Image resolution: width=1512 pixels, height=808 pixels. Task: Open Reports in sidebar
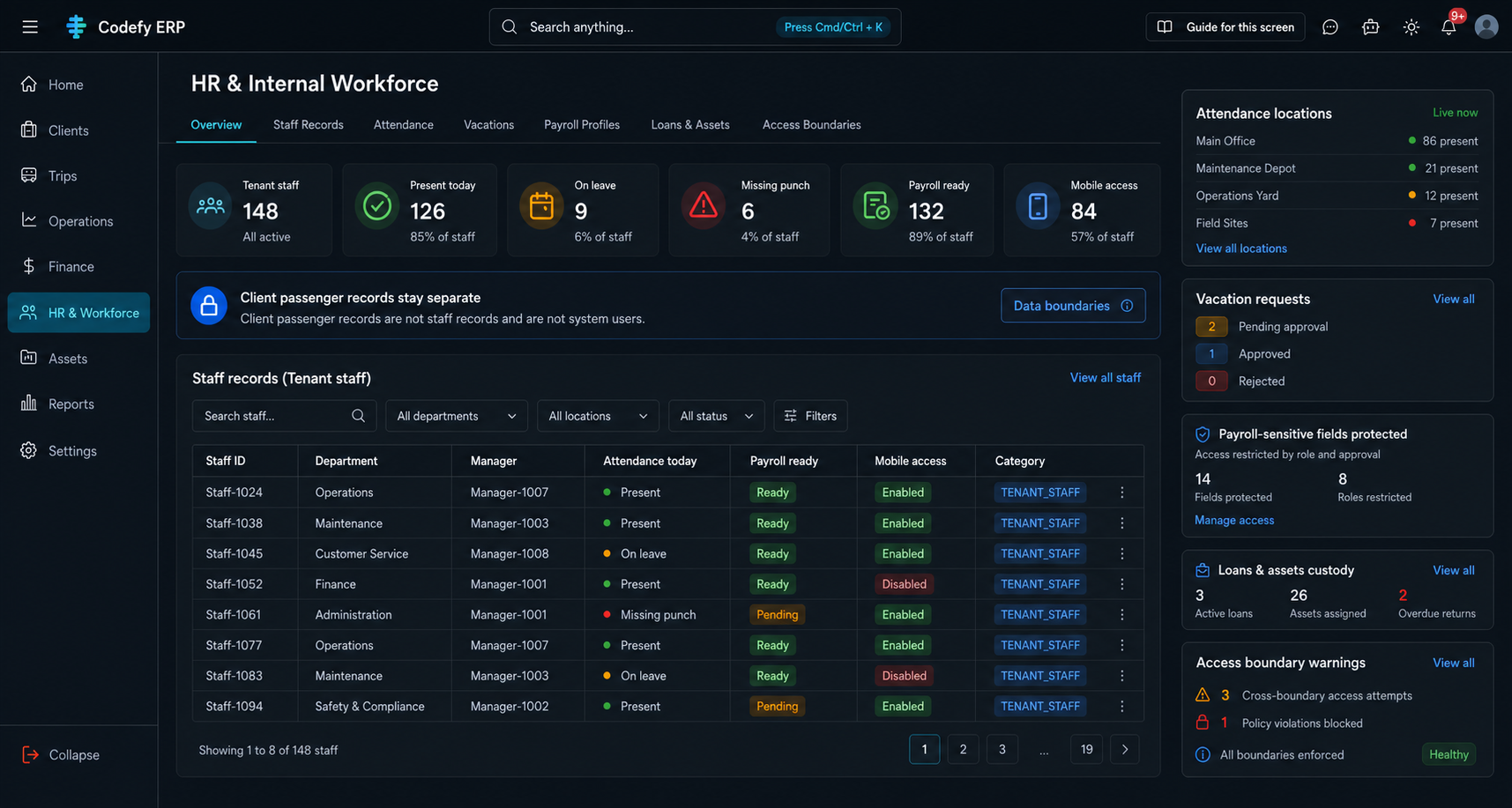pos(78,404)
